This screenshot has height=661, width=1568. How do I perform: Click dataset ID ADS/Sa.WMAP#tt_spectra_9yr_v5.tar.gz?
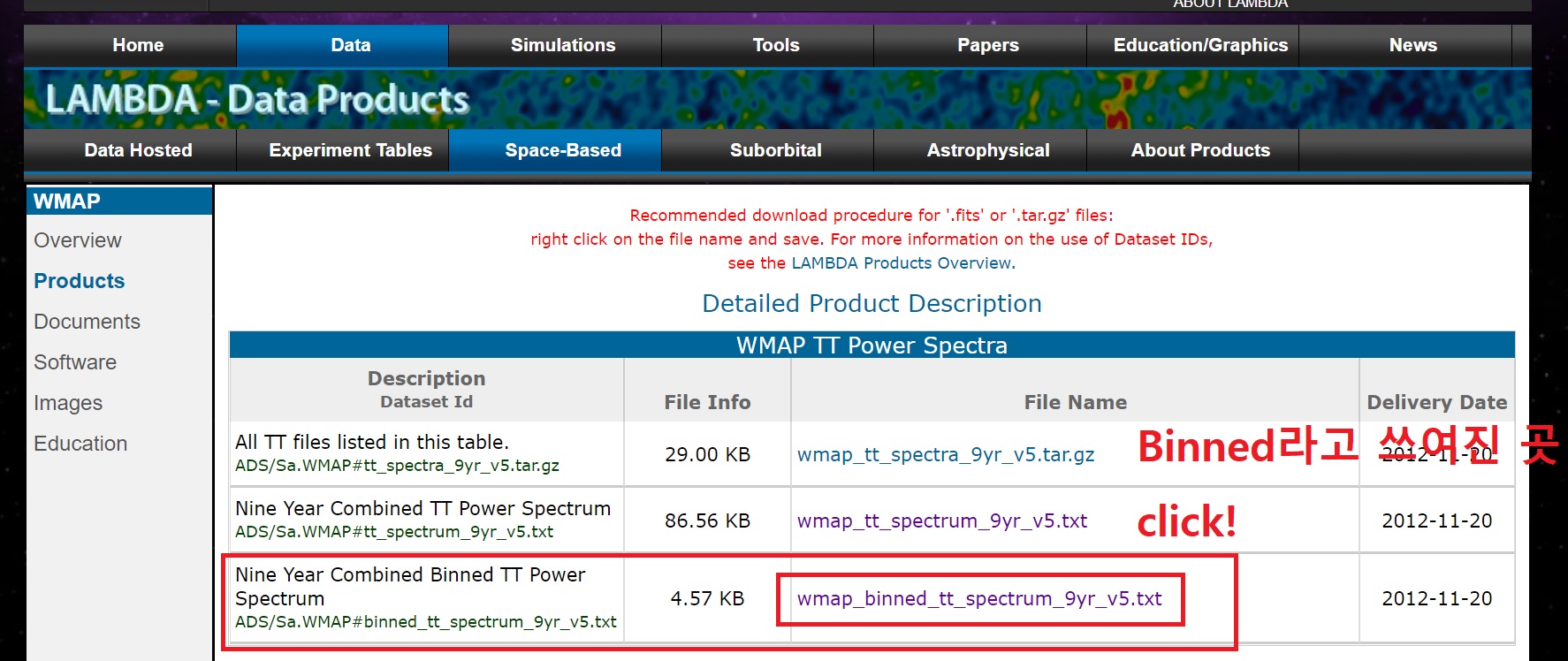(x=397, y=466)
